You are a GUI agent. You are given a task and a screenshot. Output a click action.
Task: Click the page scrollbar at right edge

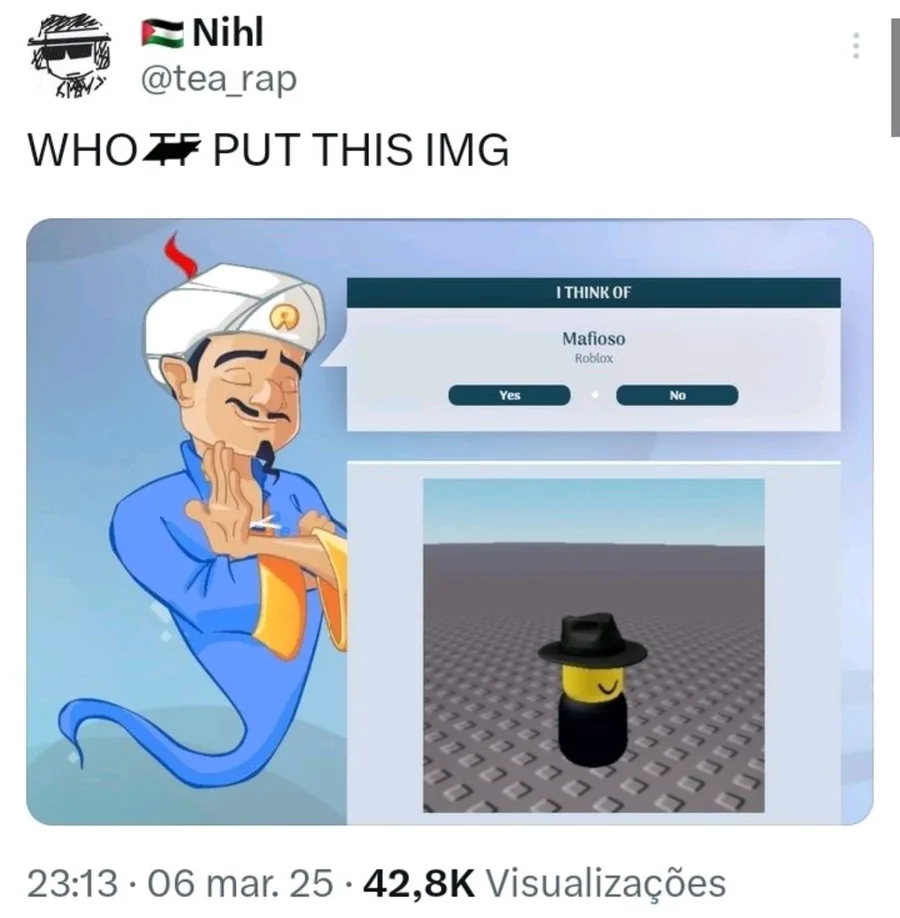[x=895, y=77]
